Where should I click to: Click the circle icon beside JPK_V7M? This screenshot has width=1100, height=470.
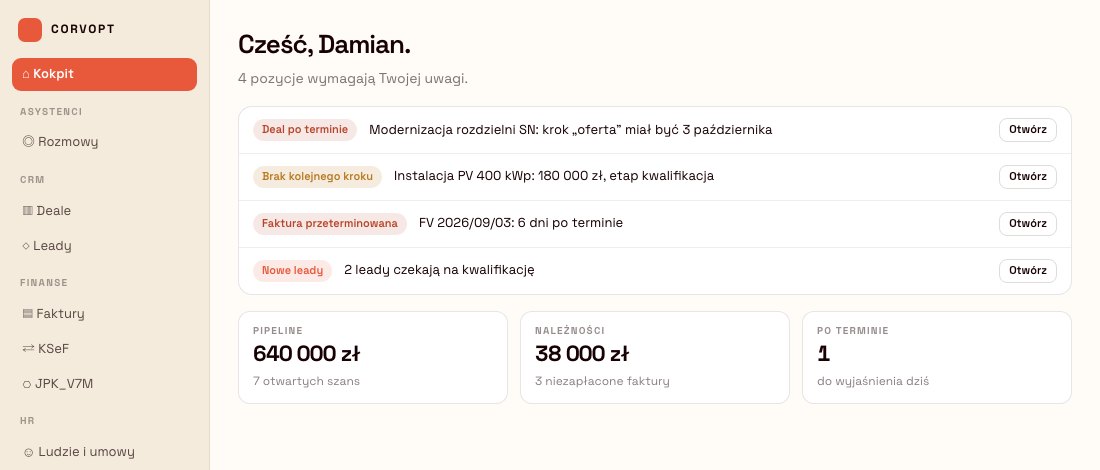click(27, 384)
